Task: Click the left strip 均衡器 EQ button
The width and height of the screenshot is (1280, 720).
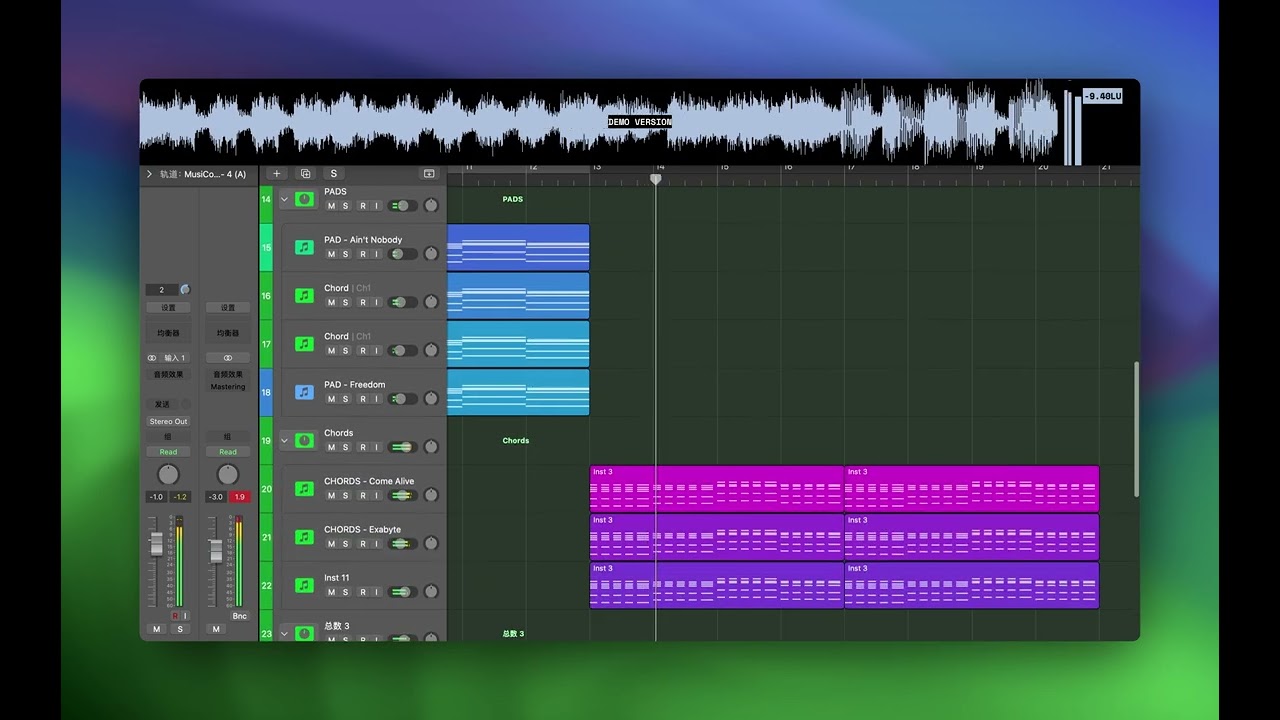Action: click(x=168, y=333)
